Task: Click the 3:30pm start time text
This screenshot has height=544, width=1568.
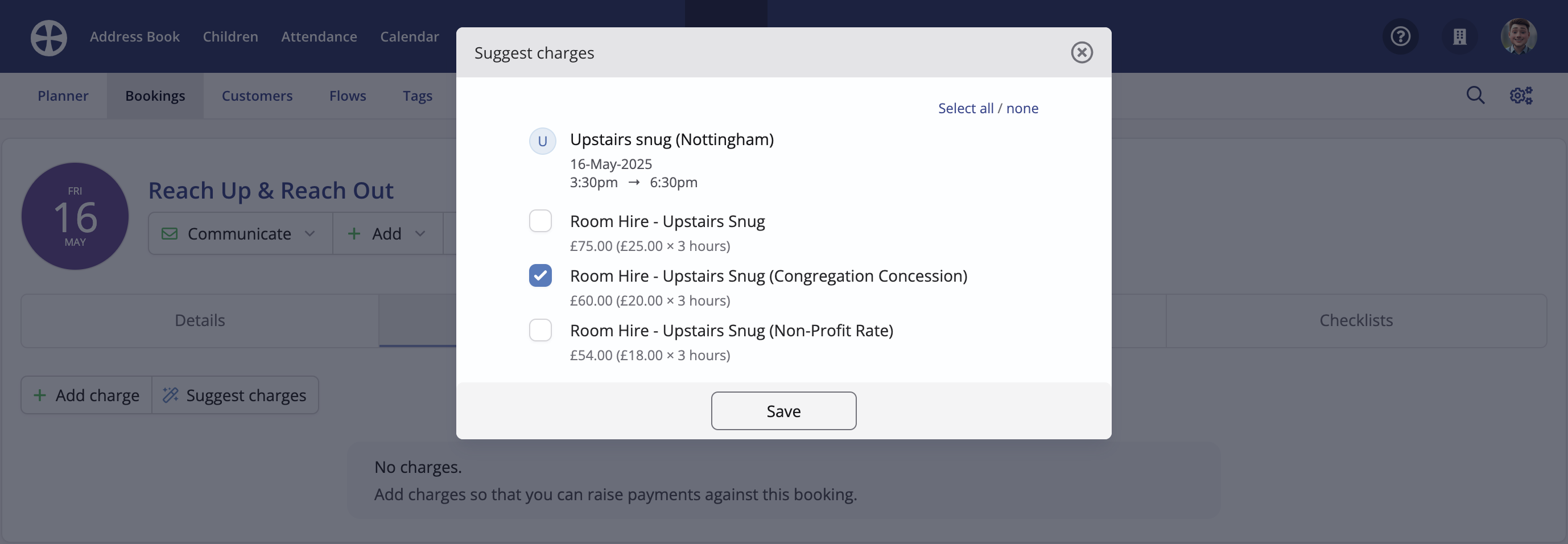Action: (x=593, y=183)
